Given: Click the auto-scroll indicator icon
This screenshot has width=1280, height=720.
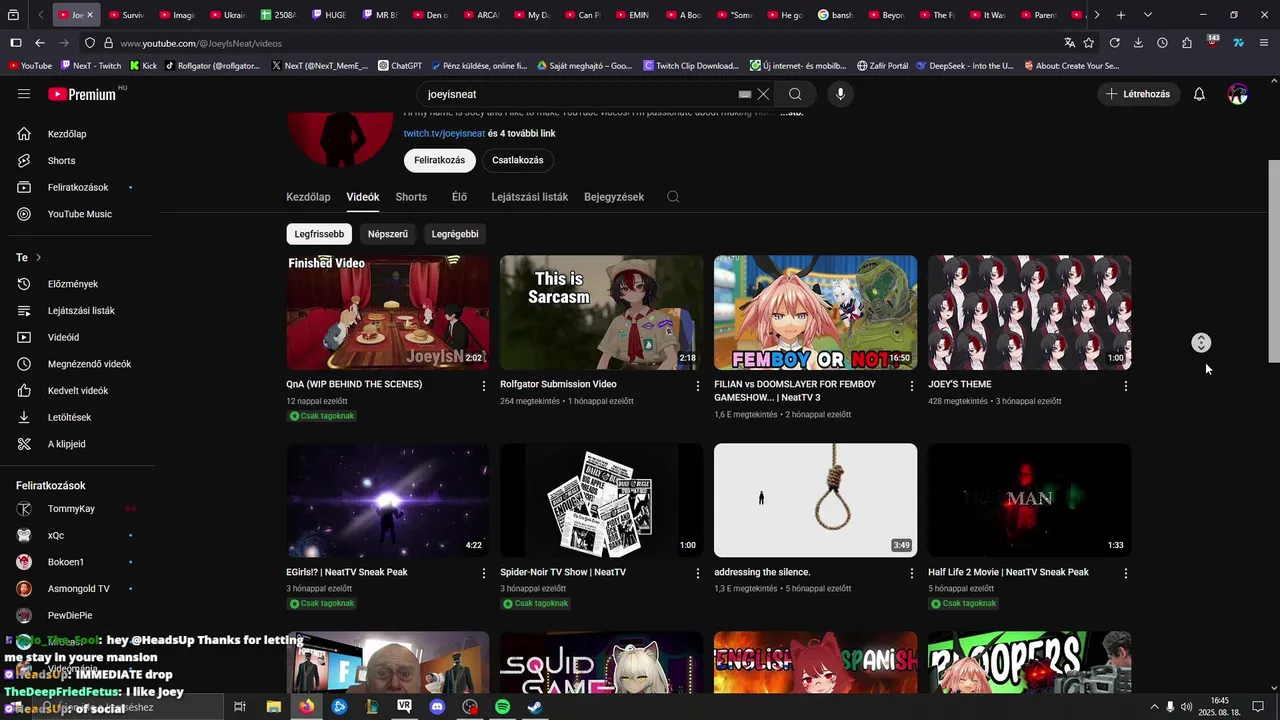Looking at the screenshot, I should [x=1201, y=343].
